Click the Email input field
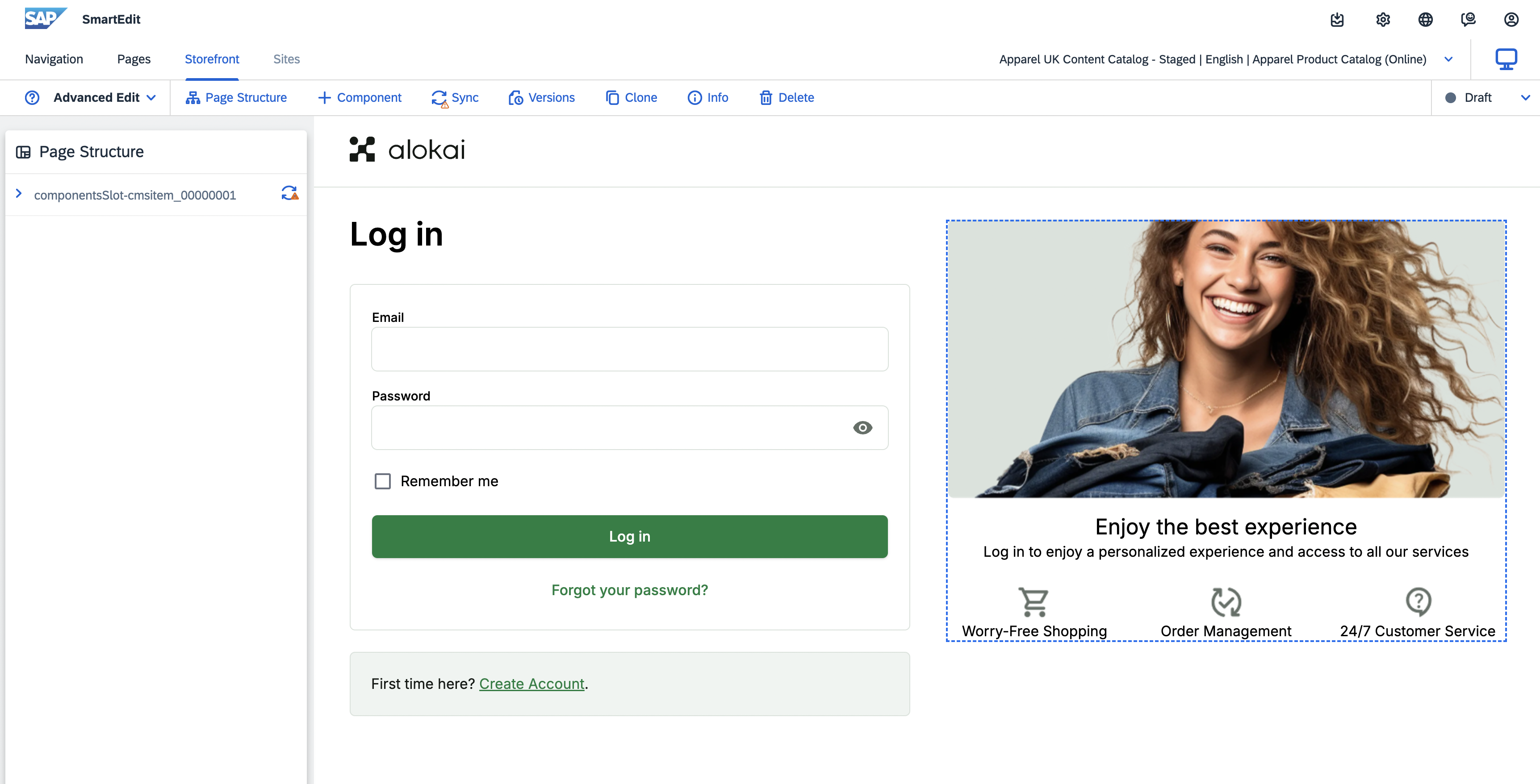Image resolution: width=1540 pixels, height=784 pixels. [629, 349]
